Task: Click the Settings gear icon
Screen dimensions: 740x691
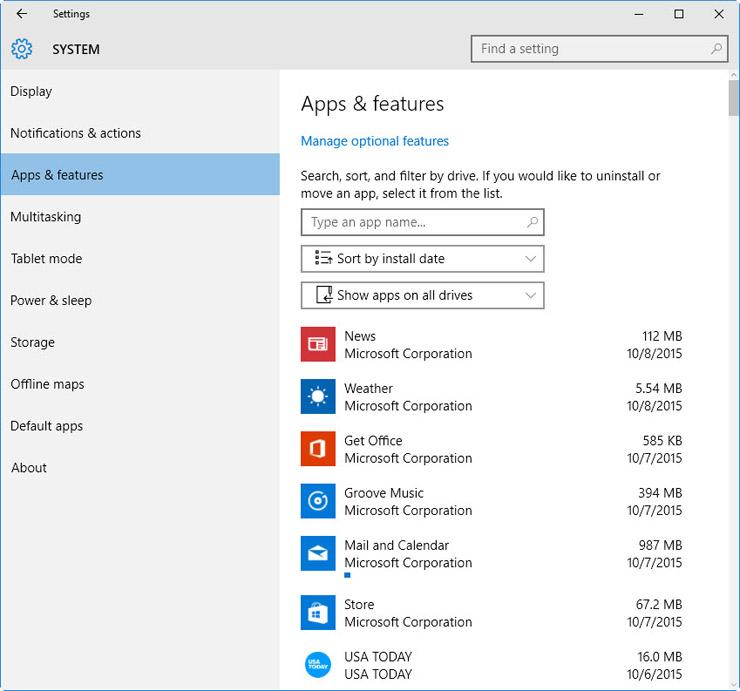Action: [22, 49]
